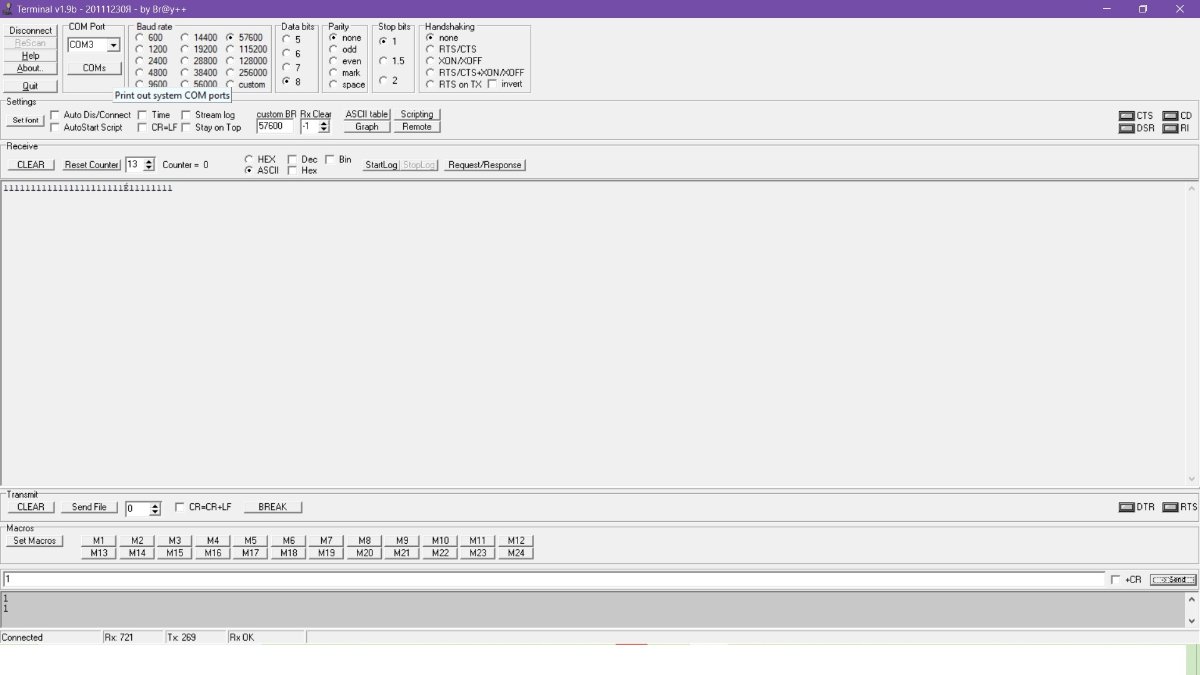Click the About.. button
1200x675 pixels.
[30, 68]
